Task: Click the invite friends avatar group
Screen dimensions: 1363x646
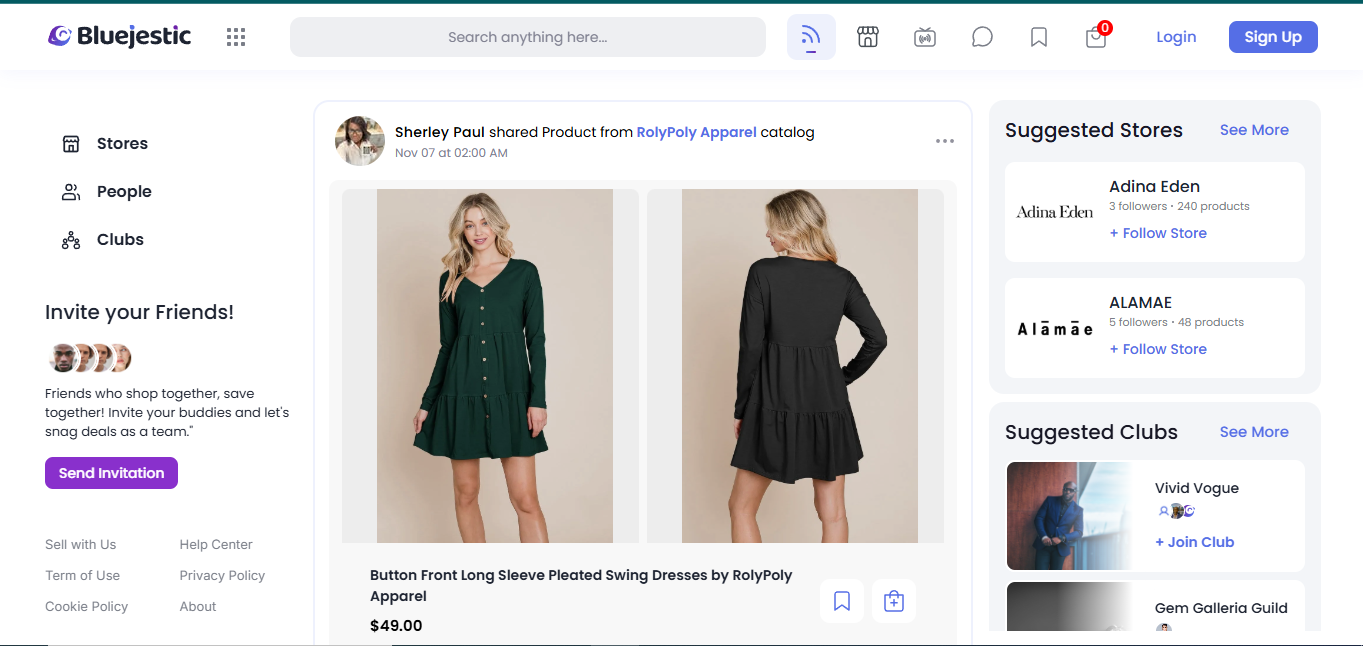Action: [x=90, y=358]
